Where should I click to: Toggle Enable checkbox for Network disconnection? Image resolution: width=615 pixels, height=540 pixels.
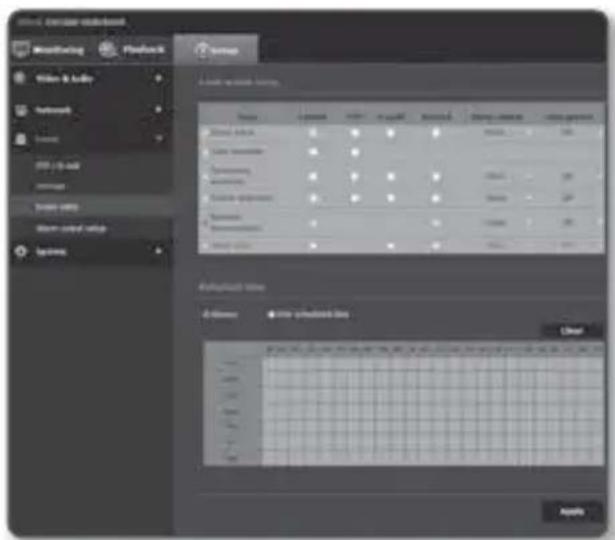click(x=313, y=223)
